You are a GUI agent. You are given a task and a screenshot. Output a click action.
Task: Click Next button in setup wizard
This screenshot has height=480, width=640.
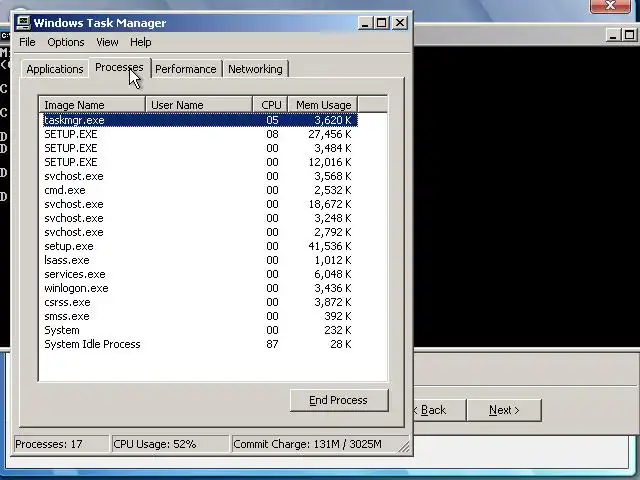[x=504, y=410]
